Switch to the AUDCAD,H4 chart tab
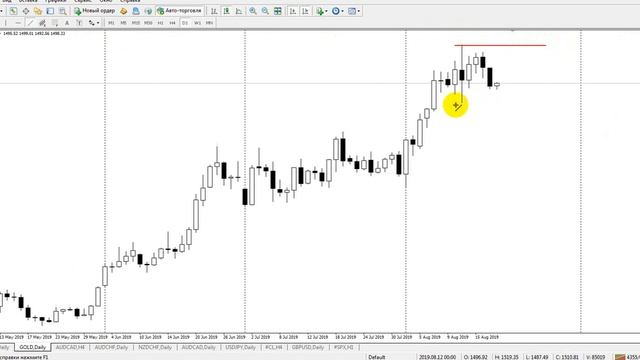 (x=70, y=347)
